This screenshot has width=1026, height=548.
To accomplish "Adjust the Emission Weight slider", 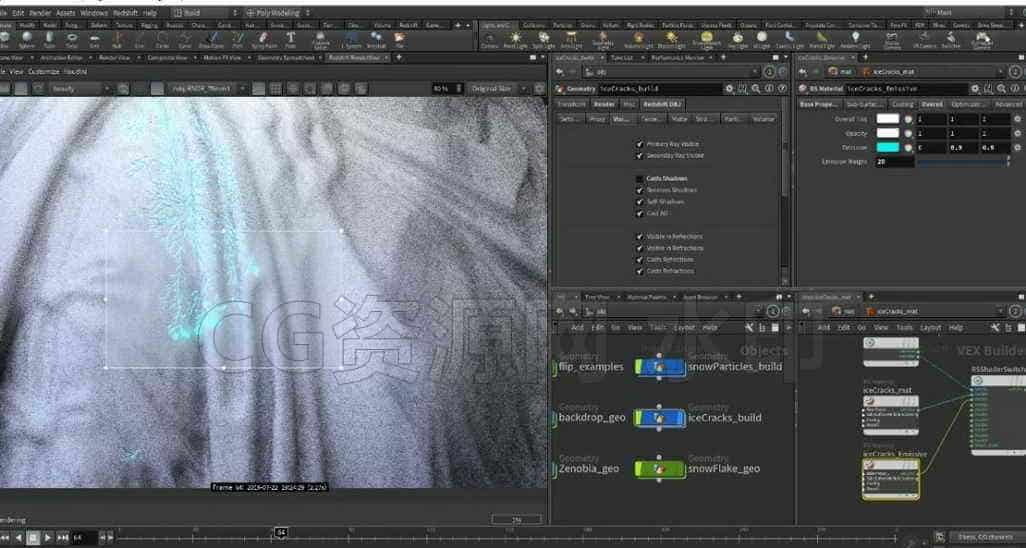I will [x=963, y=162].
